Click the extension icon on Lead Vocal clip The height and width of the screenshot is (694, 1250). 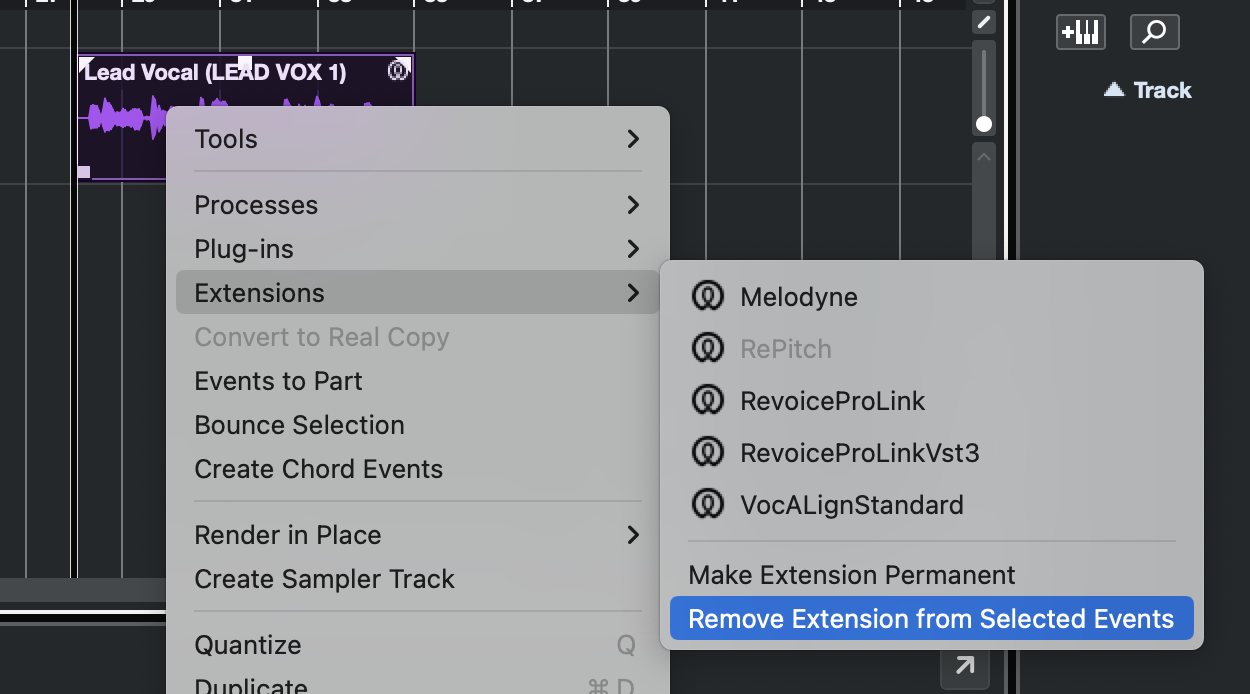[x=398, y=70]
